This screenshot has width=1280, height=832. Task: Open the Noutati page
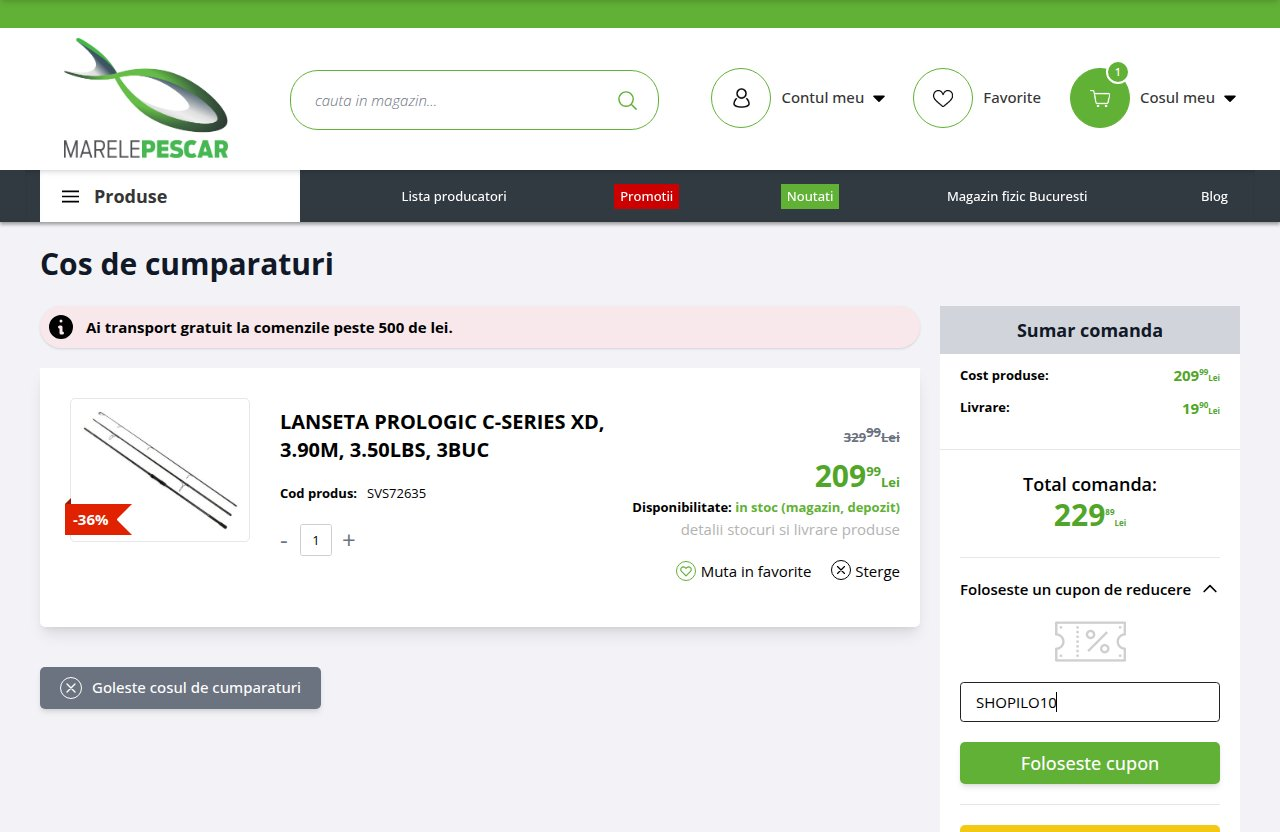[x=810, y=196]
